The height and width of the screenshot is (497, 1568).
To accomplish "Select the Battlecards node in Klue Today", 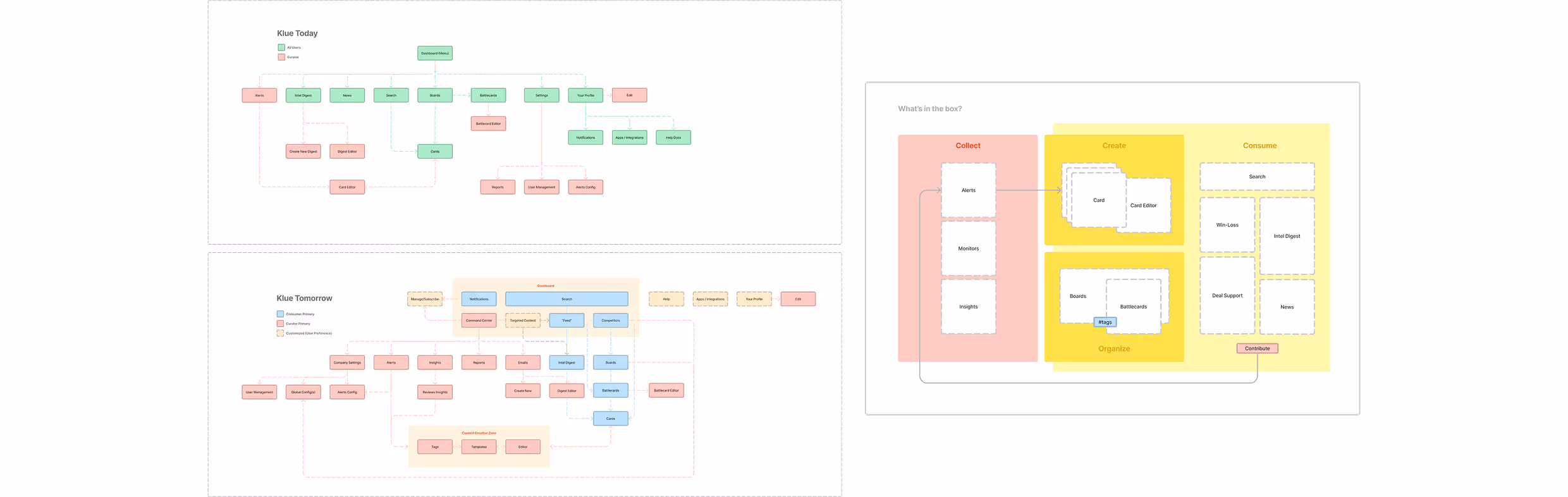I will coord(488,95).
